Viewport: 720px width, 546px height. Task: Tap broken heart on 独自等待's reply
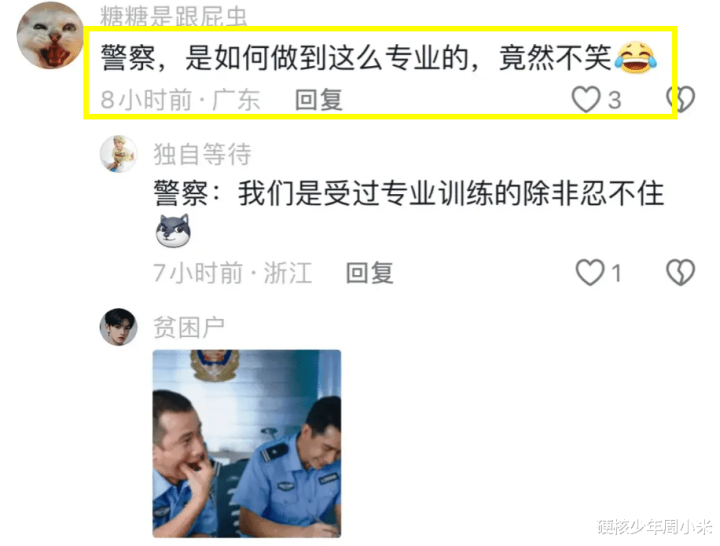point(681,273)
